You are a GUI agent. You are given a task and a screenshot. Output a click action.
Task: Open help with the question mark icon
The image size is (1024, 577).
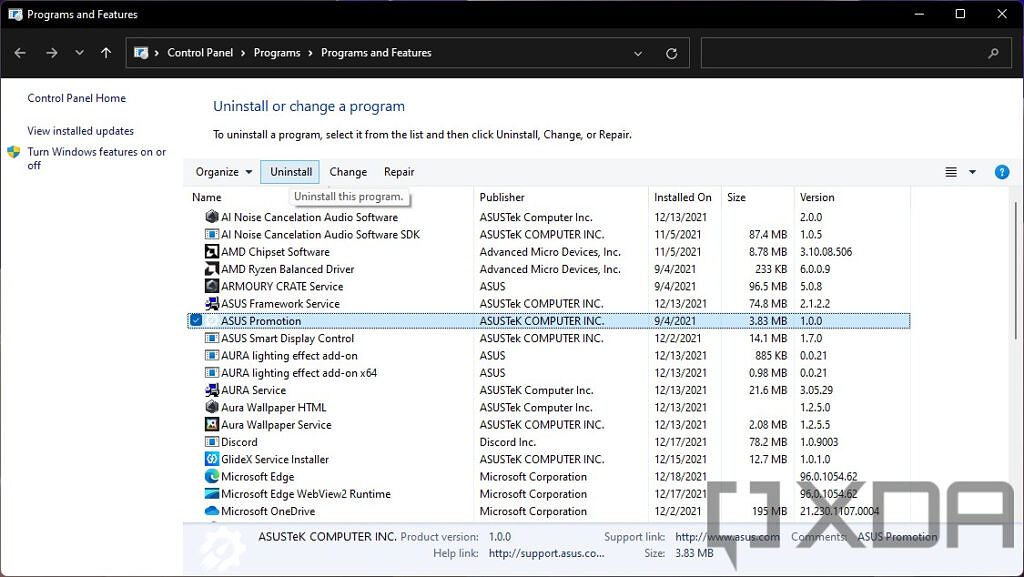coord(1002,171)
